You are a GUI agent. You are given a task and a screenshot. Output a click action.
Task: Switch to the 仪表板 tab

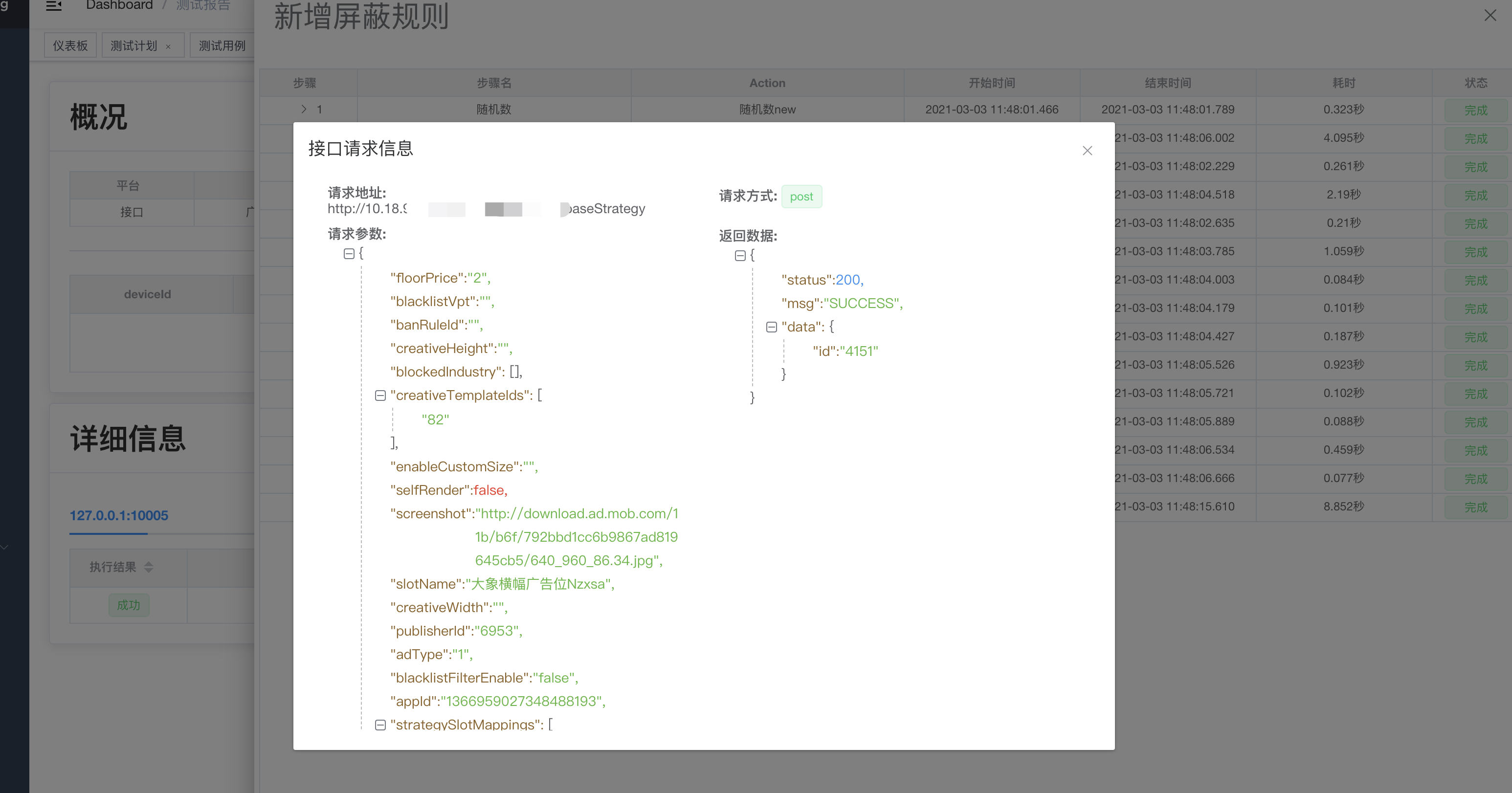(x=70, y=44)
